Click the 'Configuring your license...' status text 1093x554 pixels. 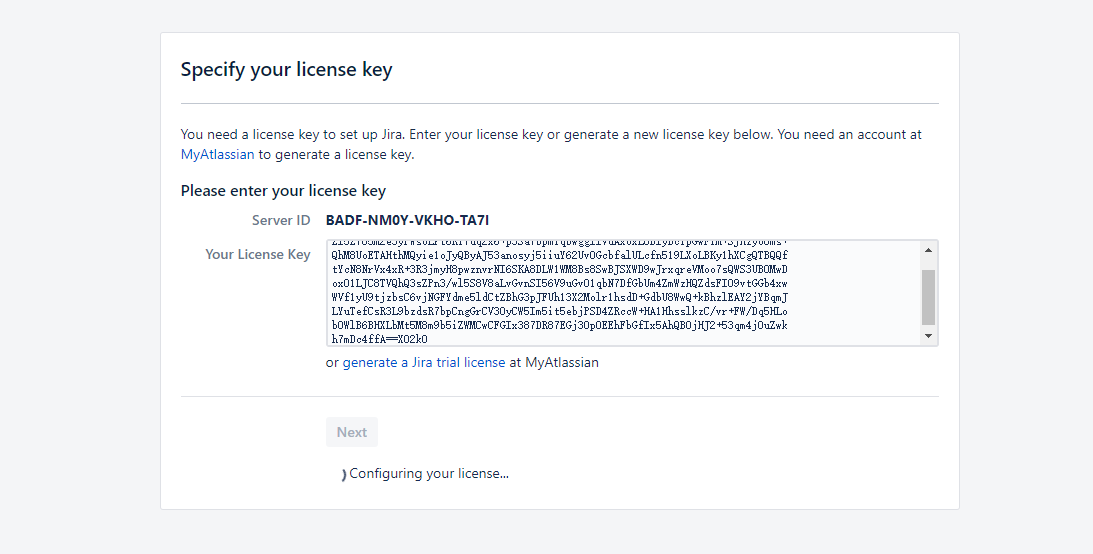point(429,474)
